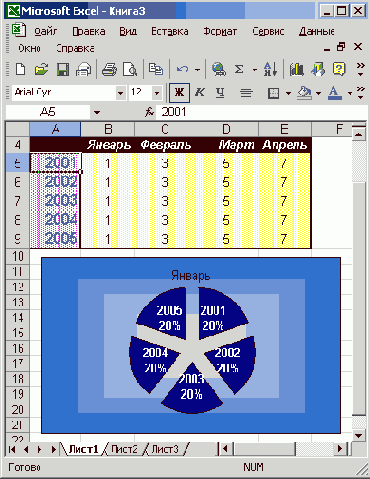
Task: Open the Borders style dropdown arrow
Action: [x=288, y=93]
